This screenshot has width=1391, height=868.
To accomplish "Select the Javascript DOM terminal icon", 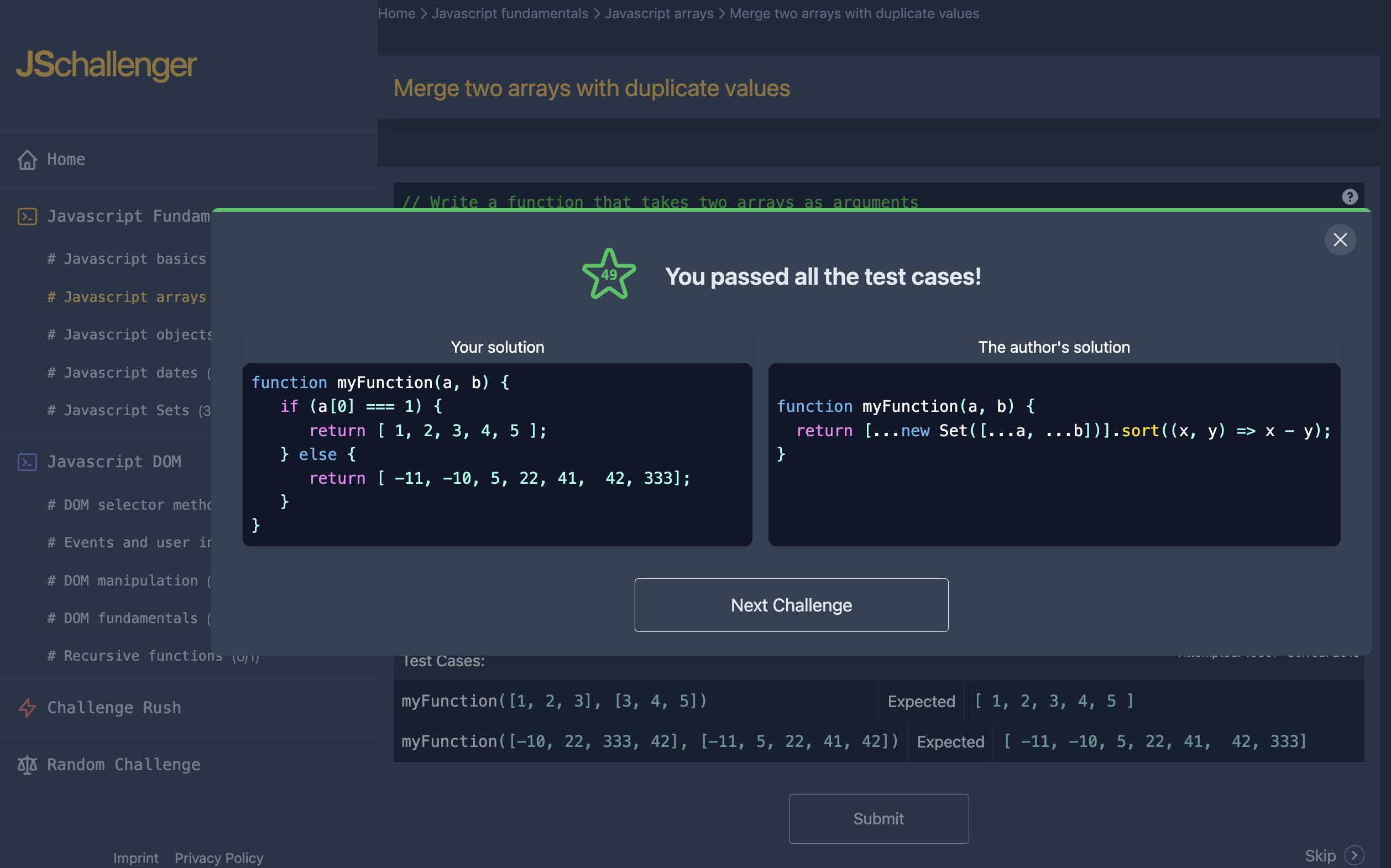I will click(x=27, y=462).
